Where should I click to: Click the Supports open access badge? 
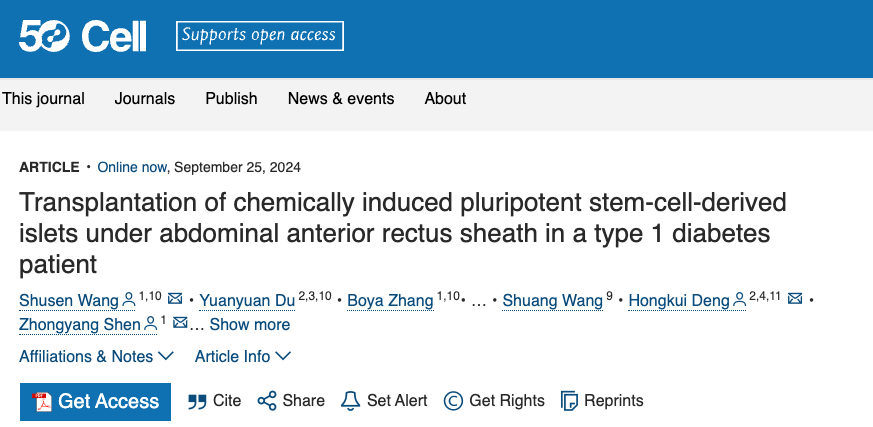[259, 37]
